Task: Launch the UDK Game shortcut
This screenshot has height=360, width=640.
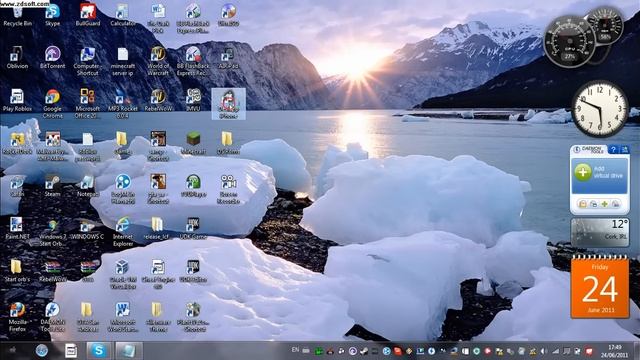Action: coord(193,228)
